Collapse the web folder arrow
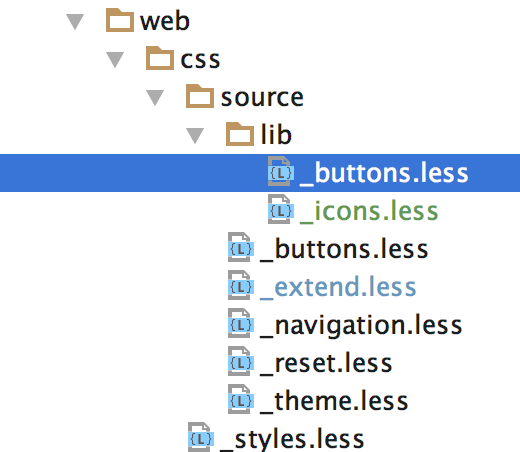Image resolution: width=520 pixels, height=452 pixels. (x=75, y=22)
